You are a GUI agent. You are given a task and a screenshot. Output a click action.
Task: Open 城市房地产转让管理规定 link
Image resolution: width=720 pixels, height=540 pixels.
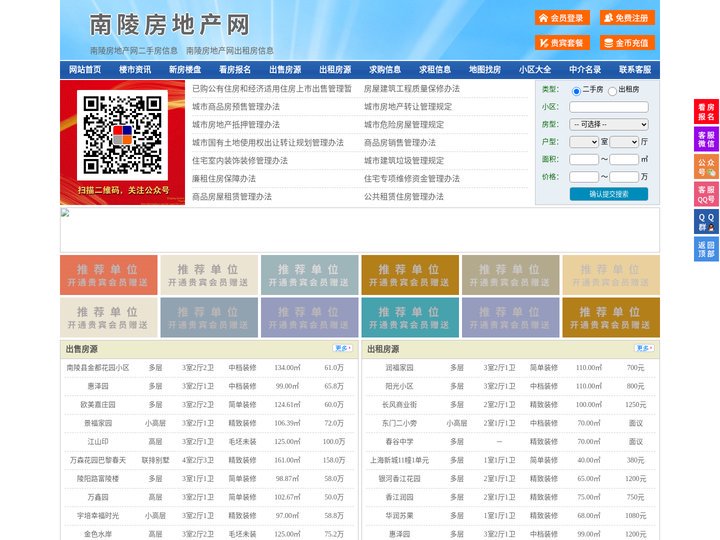[x=408, y=107]
